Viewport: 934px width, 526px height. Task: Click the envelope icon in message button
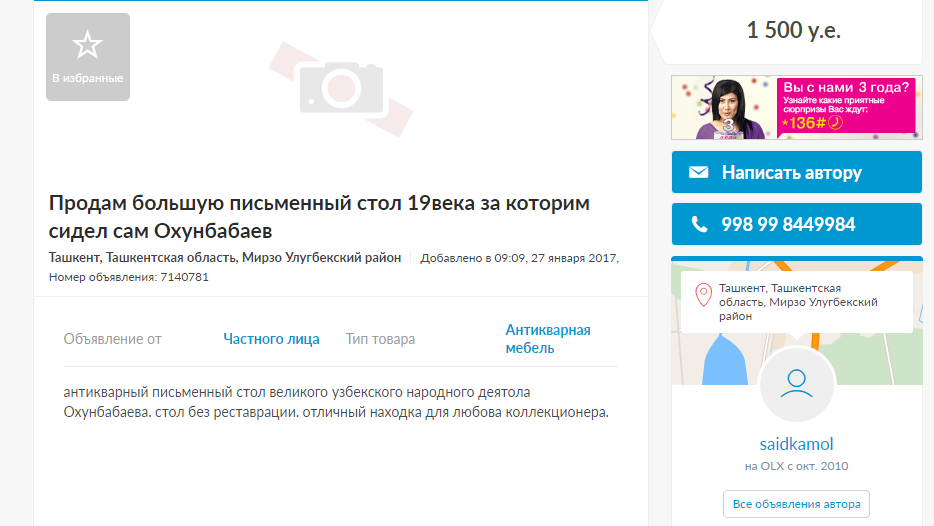698,173
